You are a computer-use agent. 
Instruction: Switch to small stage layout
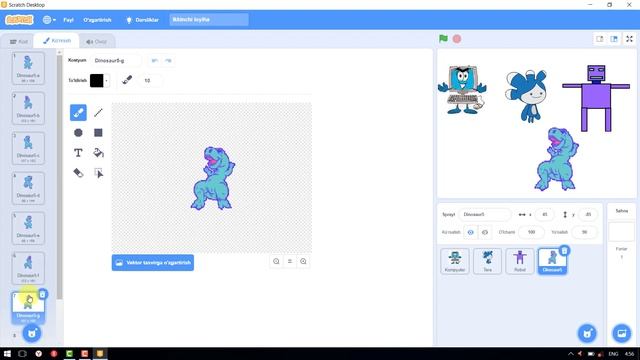point(600,39)
